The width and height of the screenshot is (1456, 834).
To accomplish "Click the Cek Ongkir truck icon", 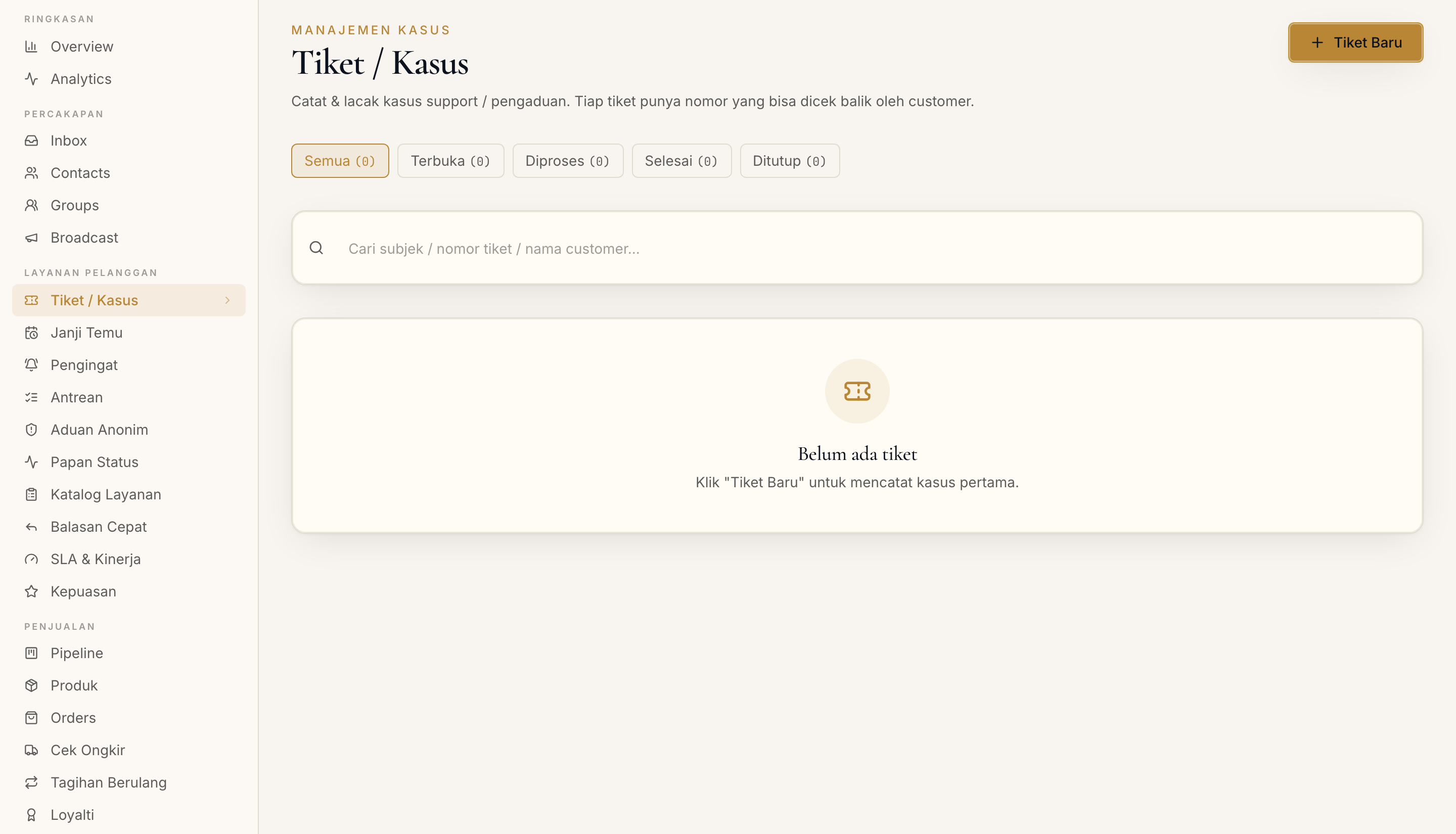I will [31, 751].
